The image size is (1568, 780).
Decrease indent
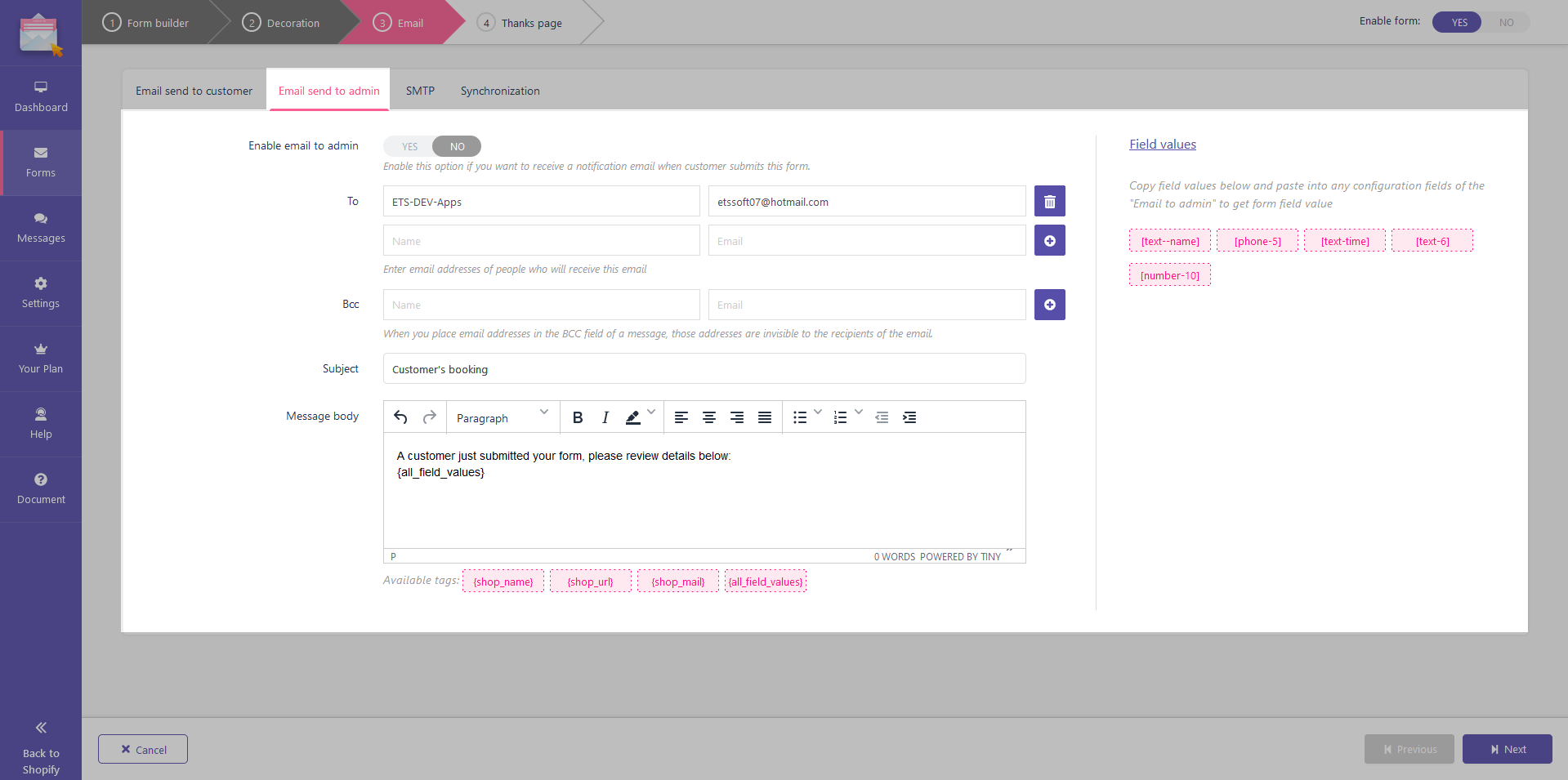pos(882,417)
